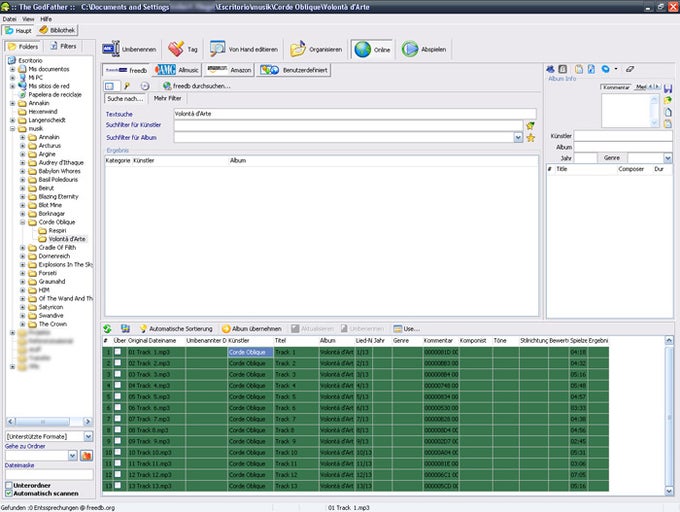Open the Genre dropdown in Album Info
This screenshot has width=680, height=512.
click(668, 158)
